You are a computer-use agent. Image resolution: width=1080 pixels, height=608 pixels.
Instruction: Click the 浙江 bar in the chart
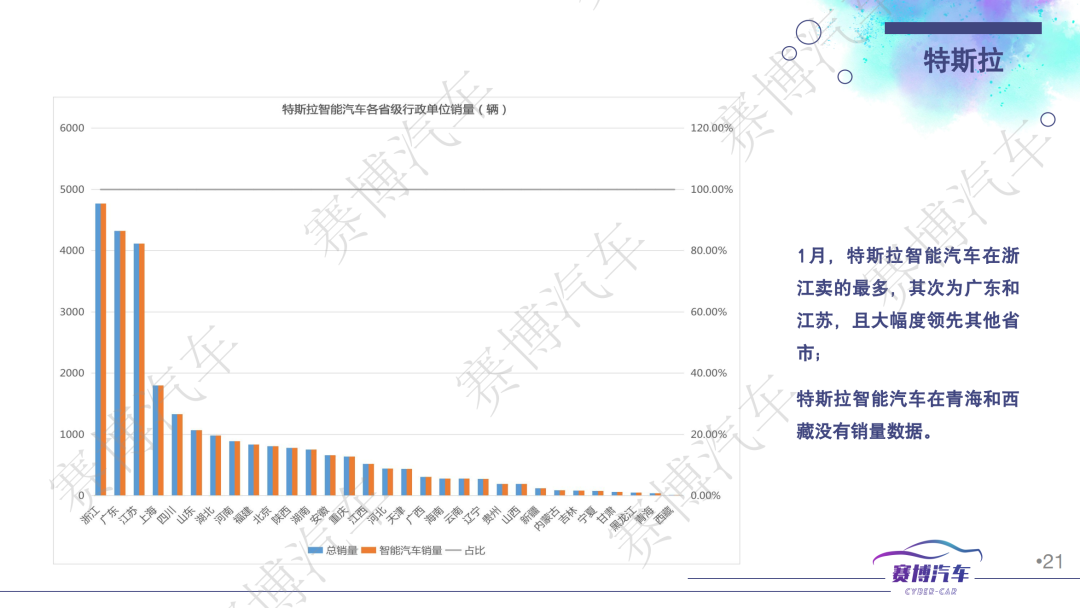coord(101,349)
